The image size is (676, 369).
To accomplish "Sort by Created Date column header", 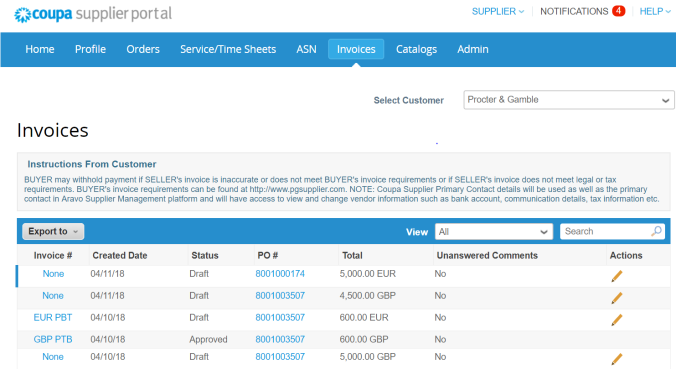I will click(120, 256).
